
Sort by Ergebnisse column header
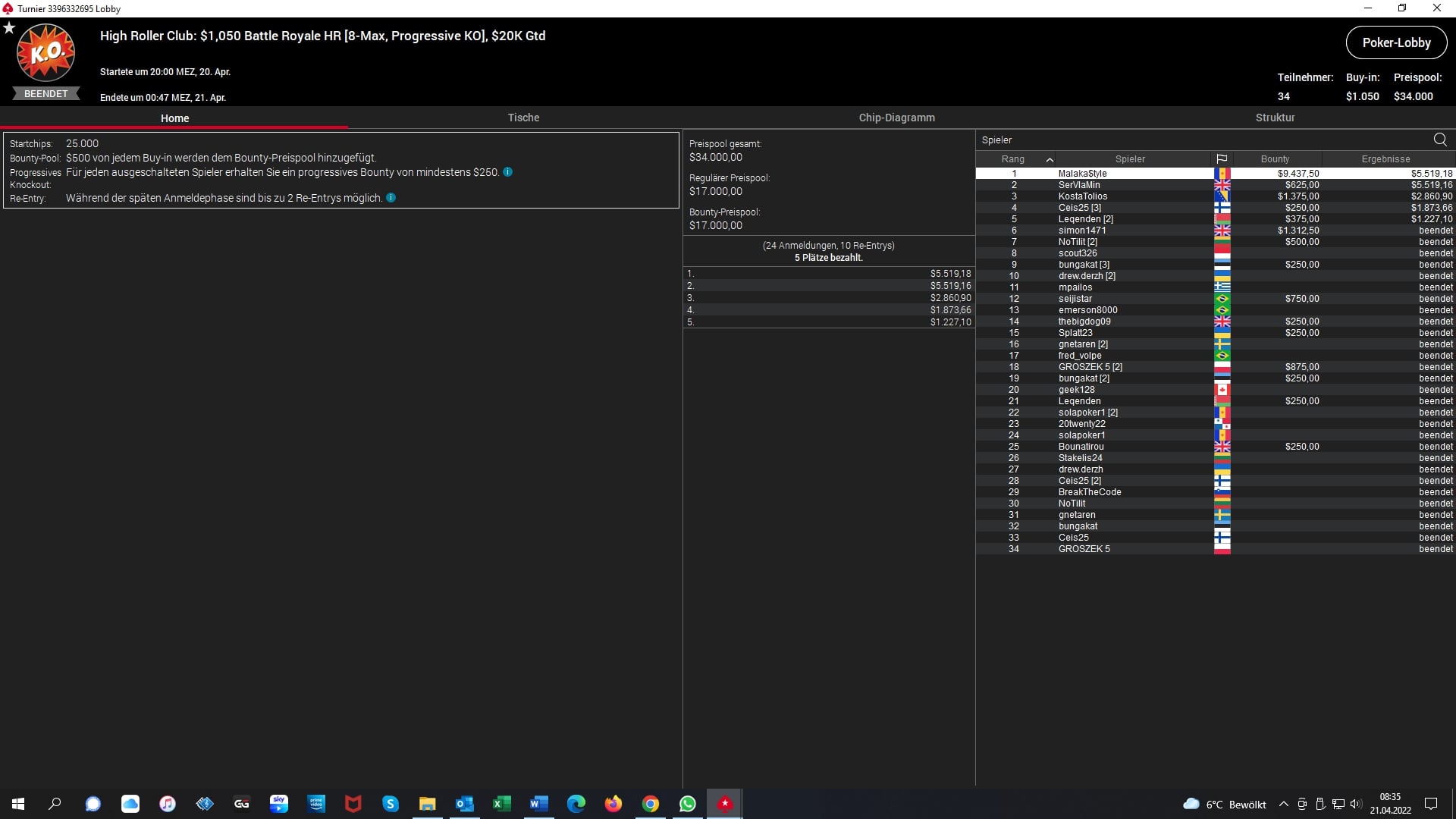pyautogui.click(x=1385, y=159)
